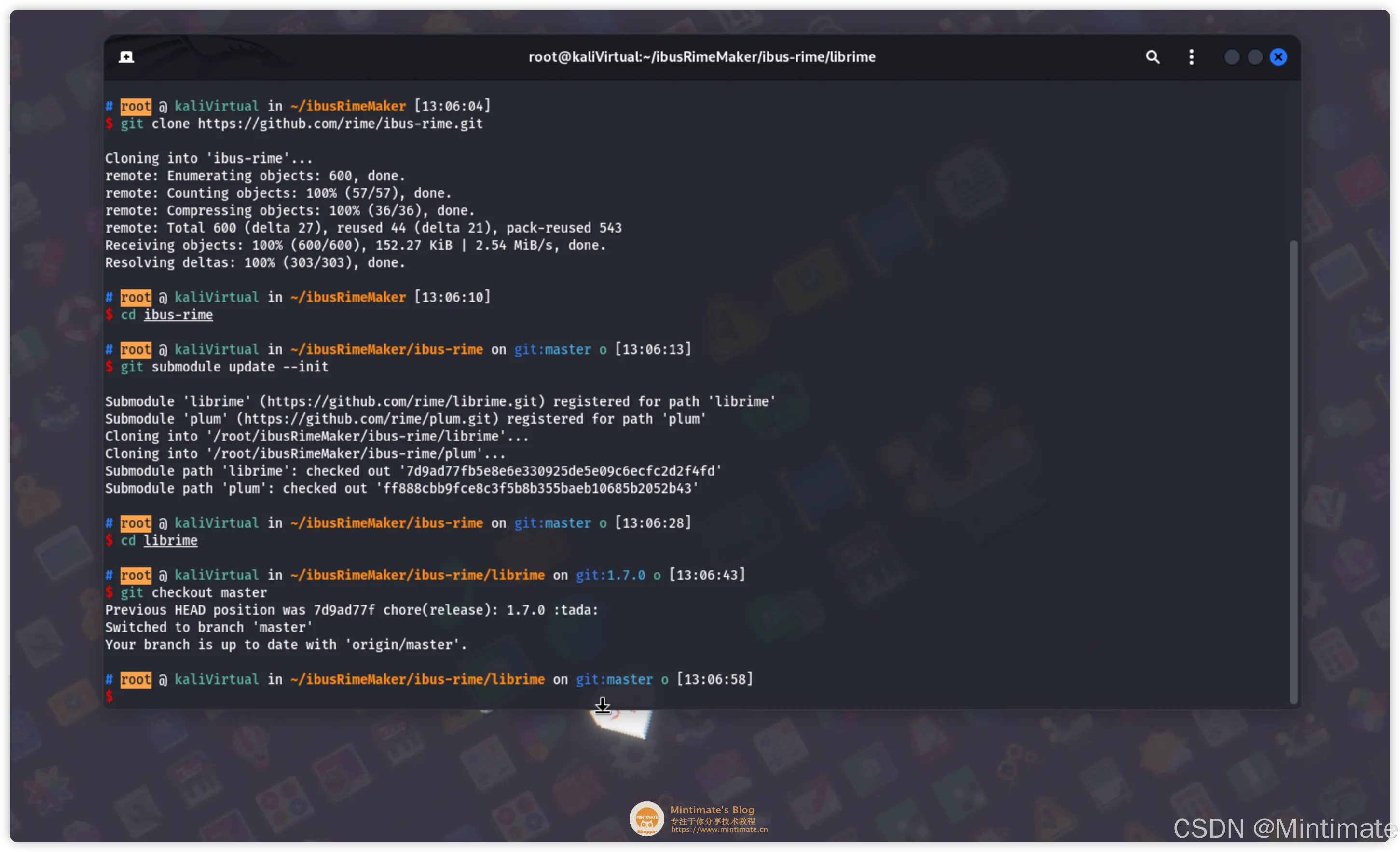Click the timestamp [13:06:58]
This screenshot has width=1400, height=852.
pyautogui.click(x=715, y=679)
